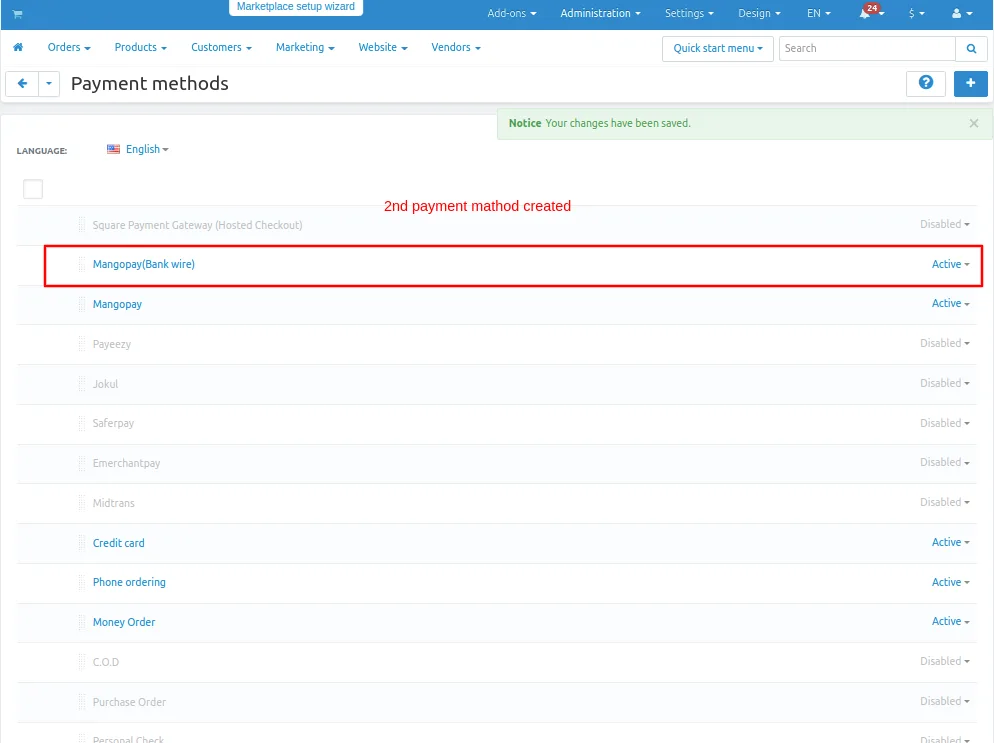Open the Money Order payment method
994x743 pixels.
[x=124, y=623]
